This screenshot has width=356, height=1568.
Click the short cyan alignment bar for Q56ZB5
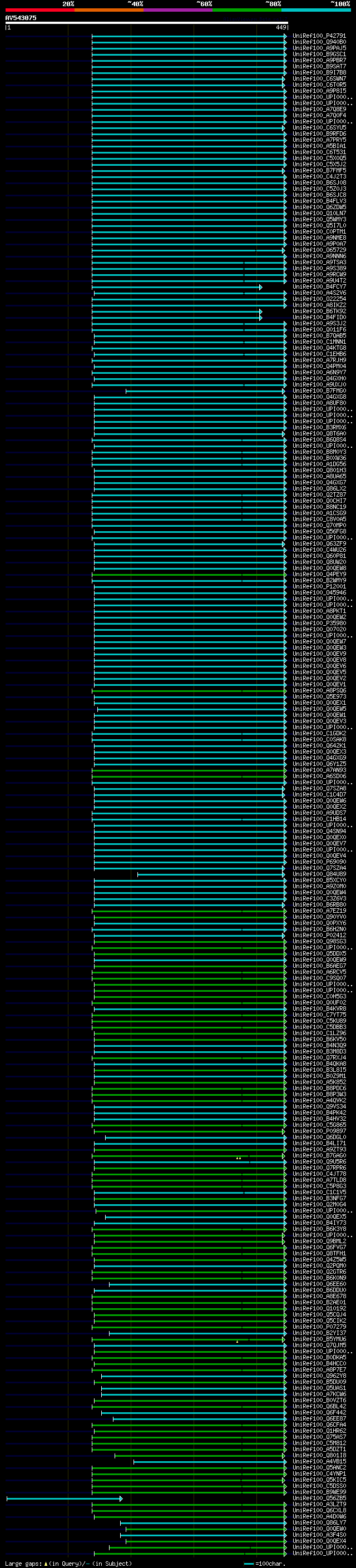click(65, 1498)
